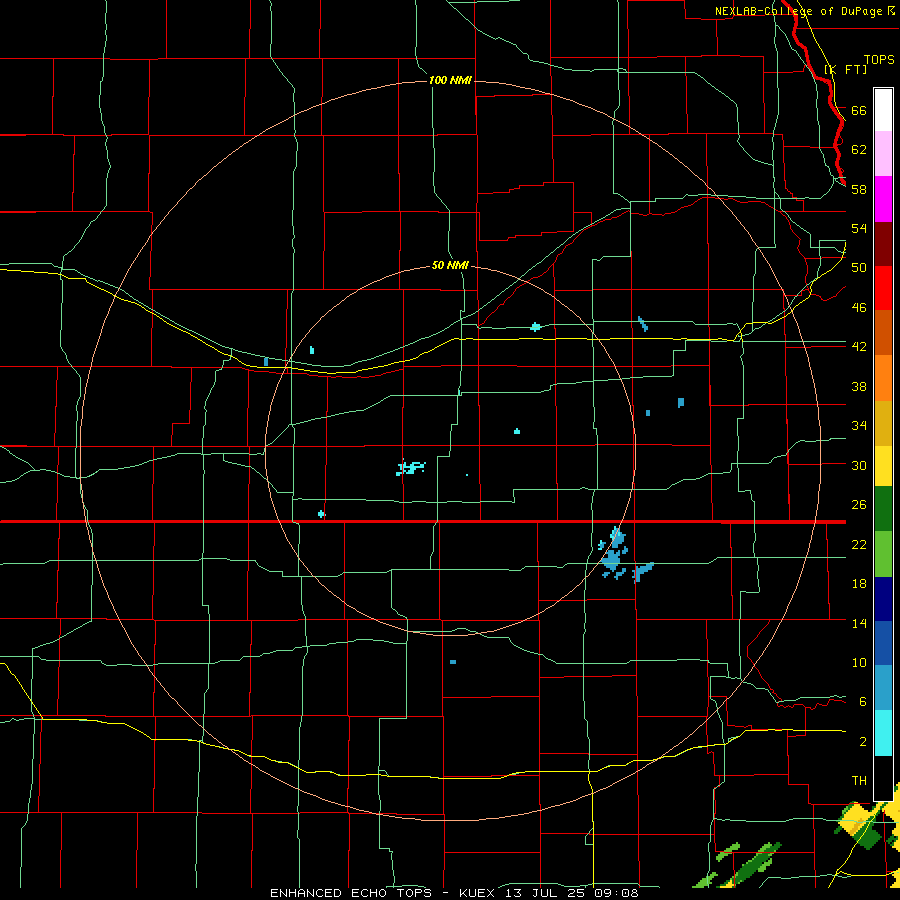The width and height of the screenshot is (900, 900).
Task: Select the dark orange legend swatch
Action: (x=883, y=332)
